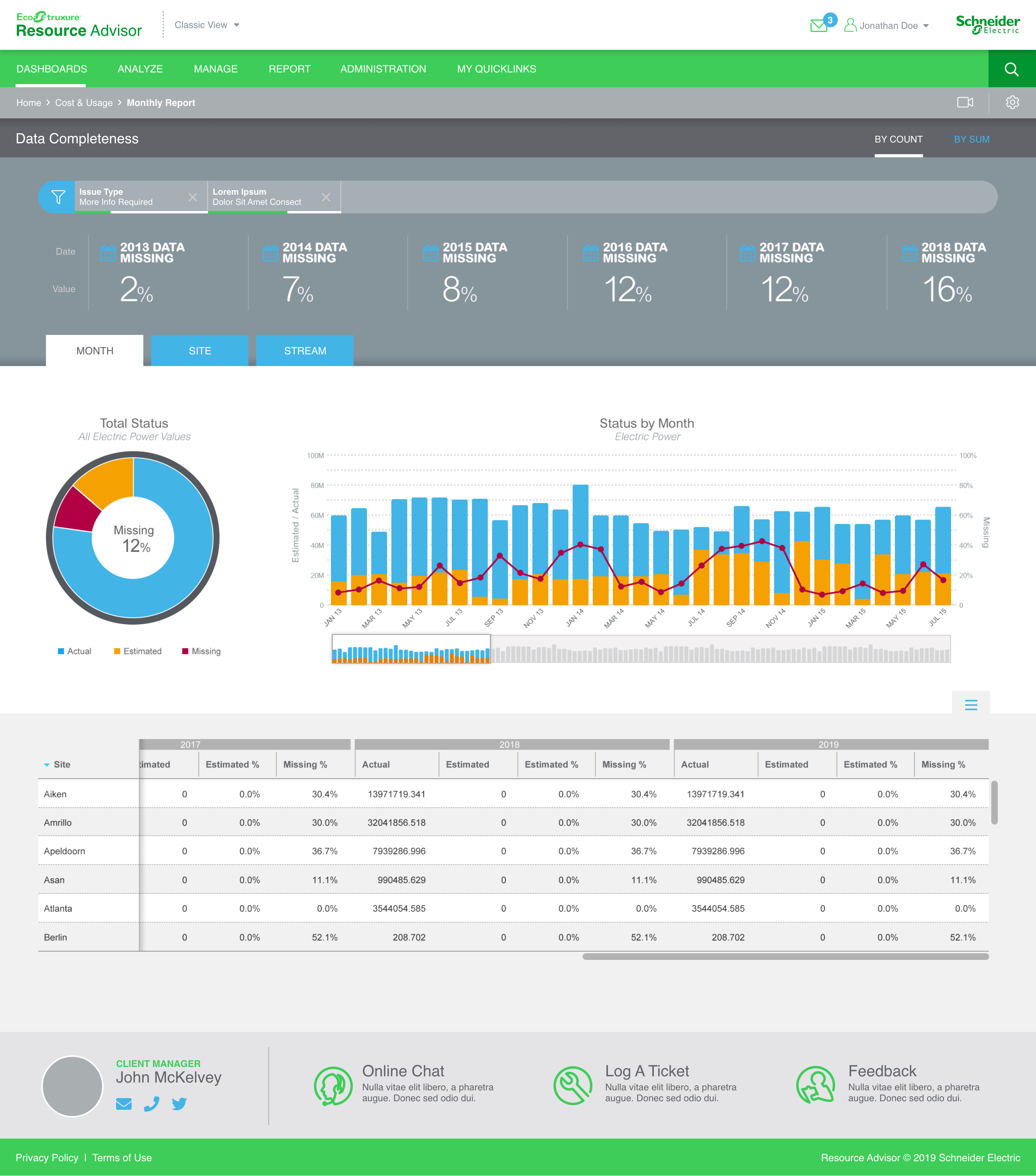
Task: Open the hamburger menu above the table
Action: click(x=971, y=705)
